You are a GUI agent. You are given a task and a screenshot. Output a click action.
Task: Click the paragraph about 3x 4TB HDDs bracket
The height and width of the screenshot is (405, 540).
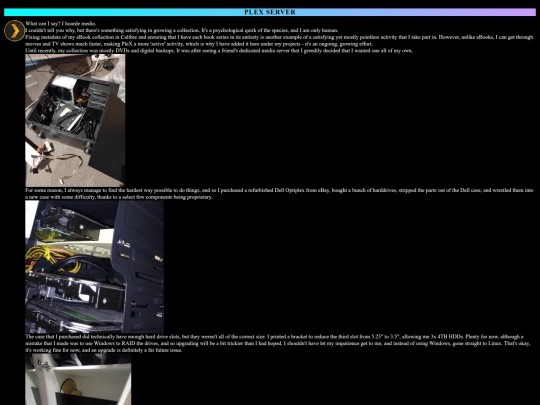click(278, 343)
